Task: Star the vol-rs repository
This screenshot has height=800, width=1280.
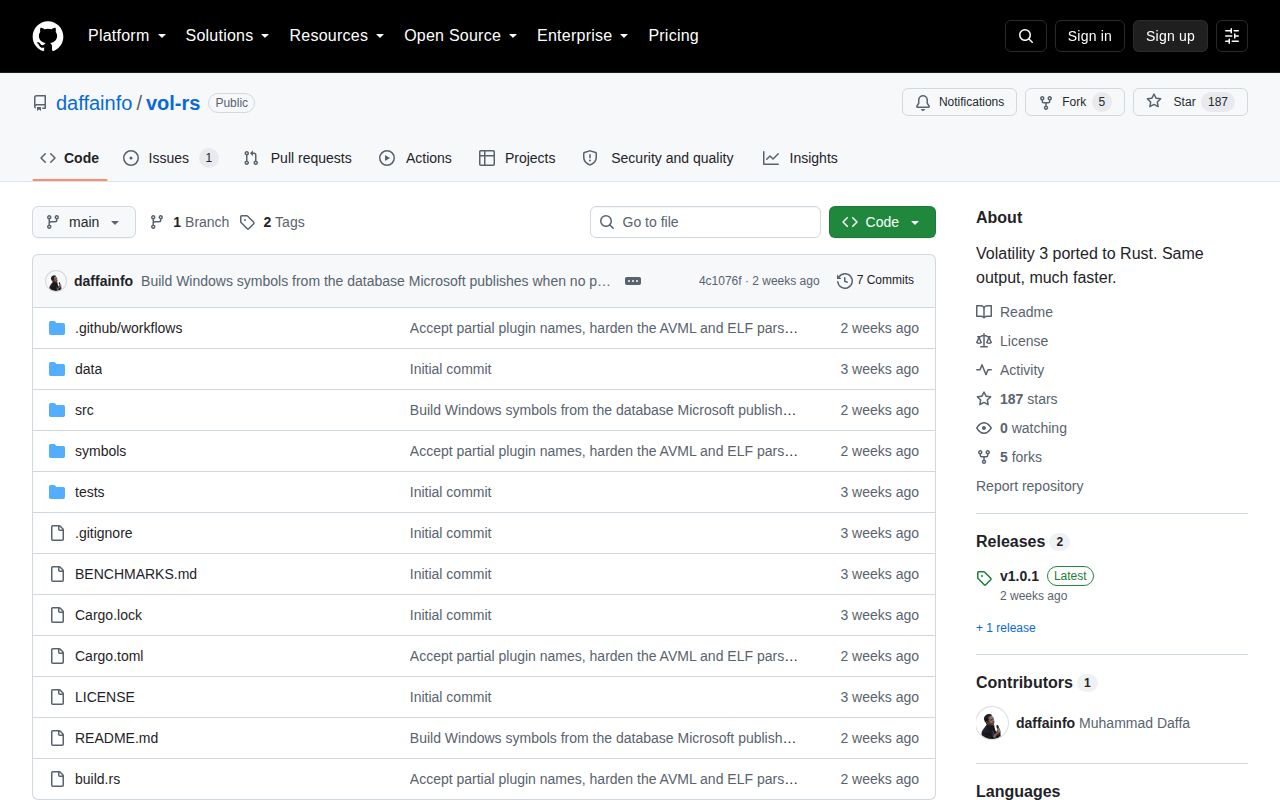Action: pyautogui.click(x=1190, y=102)
